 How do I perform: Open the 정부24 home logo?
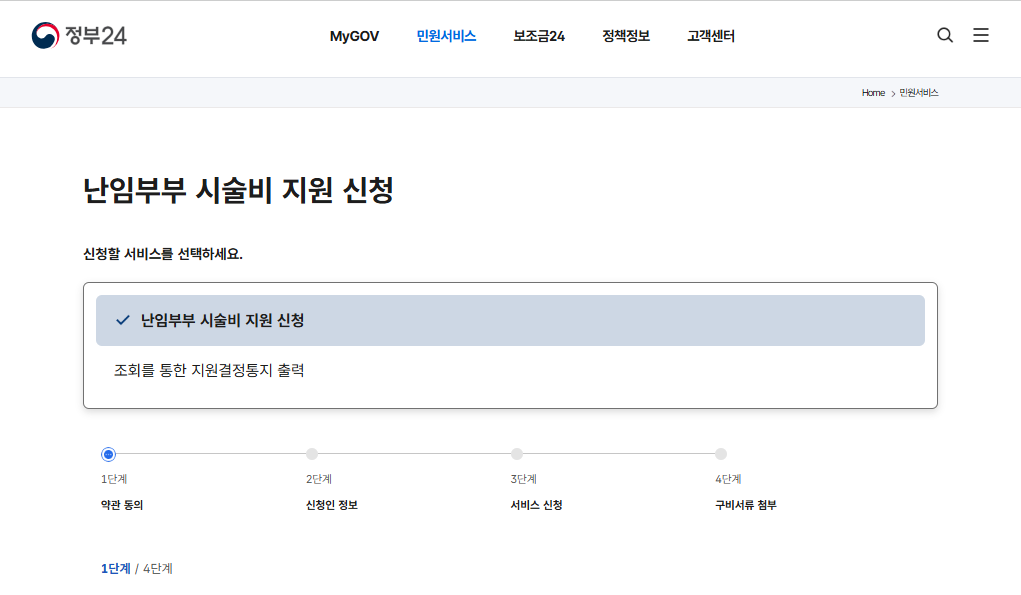tap(79, 35)
